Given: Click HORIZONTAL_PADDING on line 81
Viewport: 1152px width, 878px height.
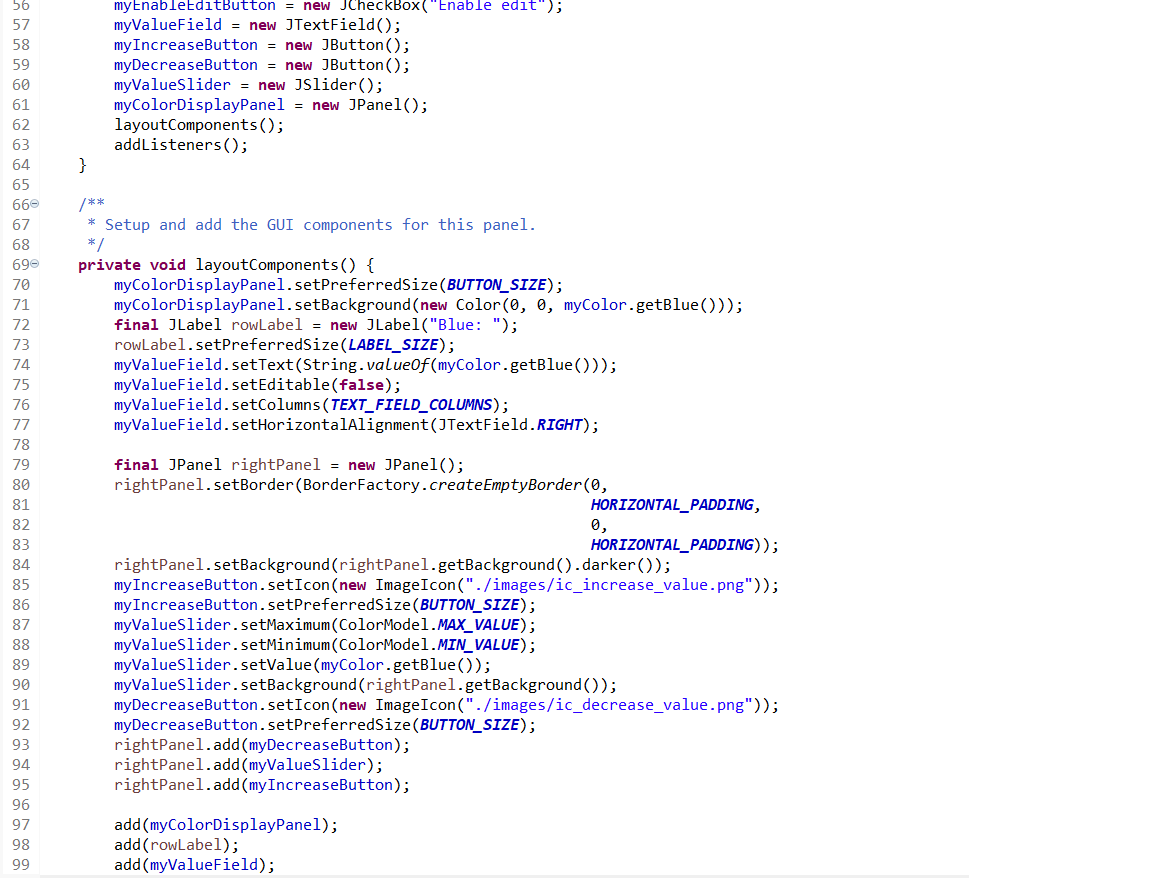Looking at the screenshot, I should pyautogui.click(x=672, y=505).
